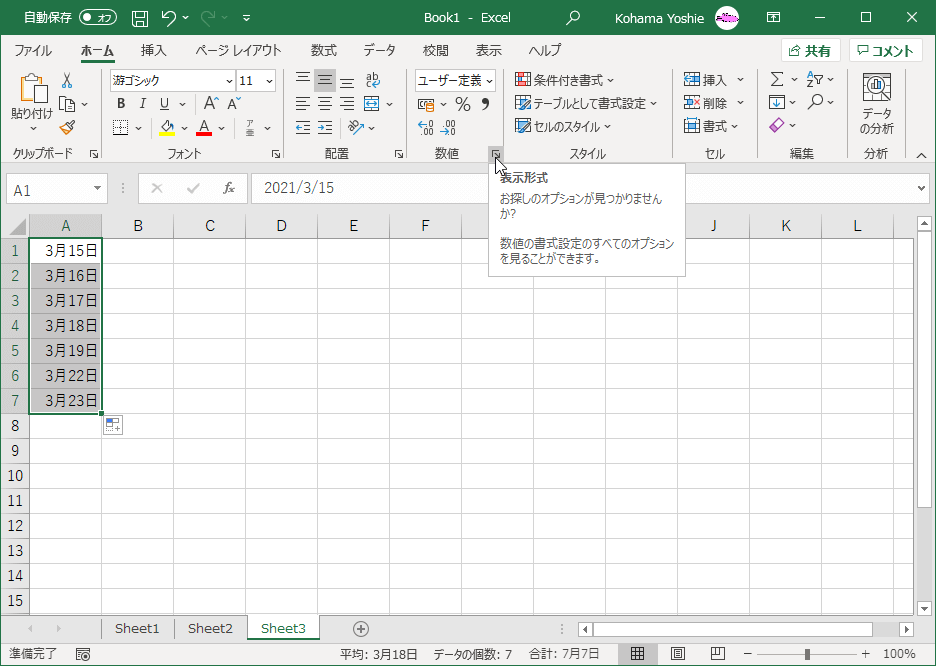The height and width of the screenshot is (666, 936).
Task: Toggle the AutoSave switch
Action: pos(98,18)
